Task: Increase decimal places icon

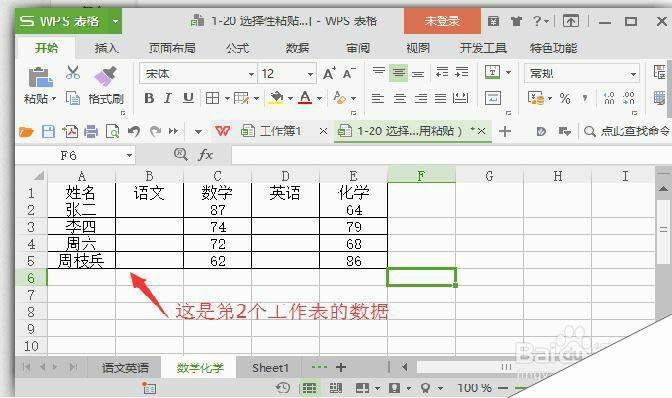Action: [x=609, y=99]
